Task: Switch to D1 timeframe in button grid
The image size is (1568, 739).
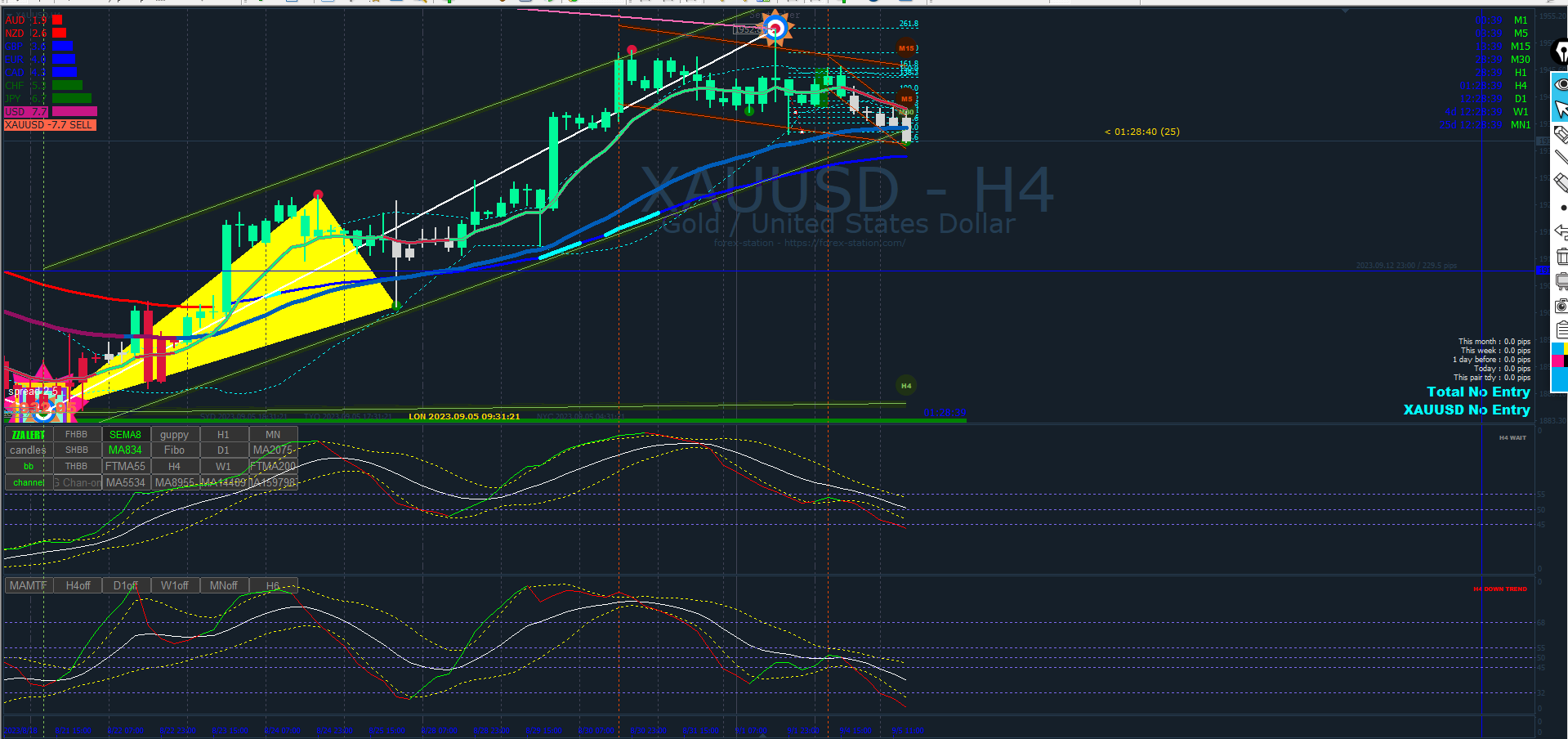Action: 224,450
